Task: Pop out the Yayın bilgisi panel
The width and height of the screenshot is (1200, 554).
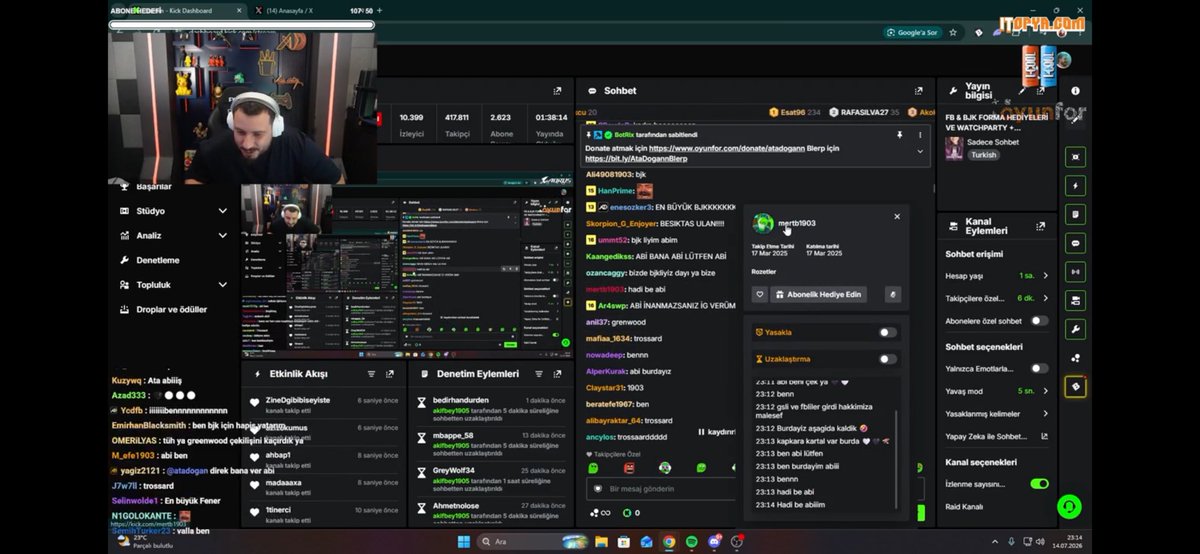Action: point(1040,91)
